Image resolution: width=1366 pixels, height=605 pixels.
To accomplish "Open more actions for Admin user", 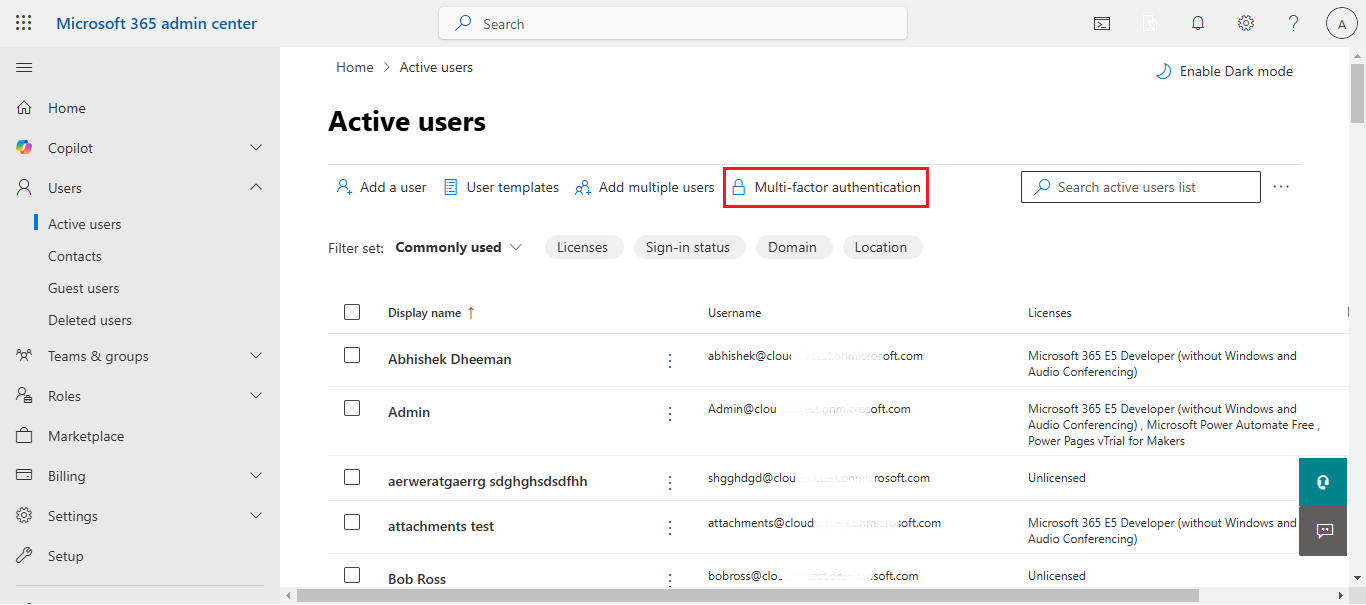I will click(x=670, y=413).
